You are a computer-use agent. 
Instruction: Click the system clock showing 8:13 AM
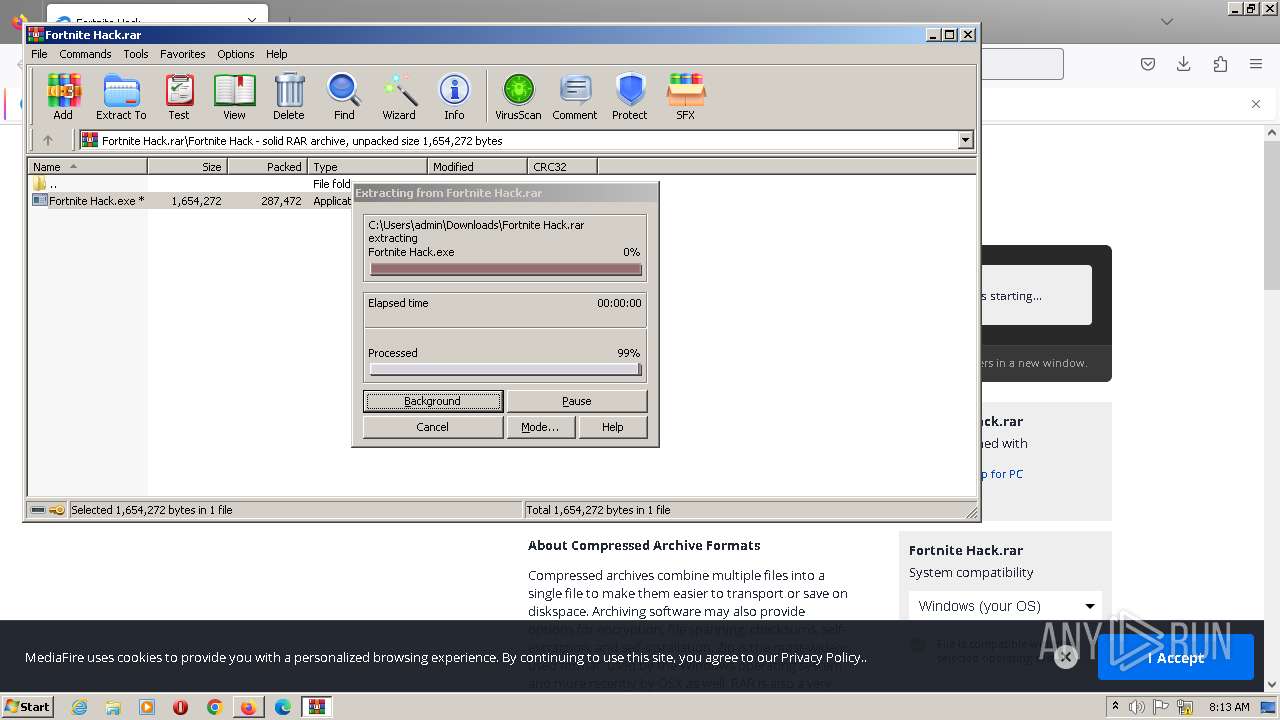[1229, 707]
